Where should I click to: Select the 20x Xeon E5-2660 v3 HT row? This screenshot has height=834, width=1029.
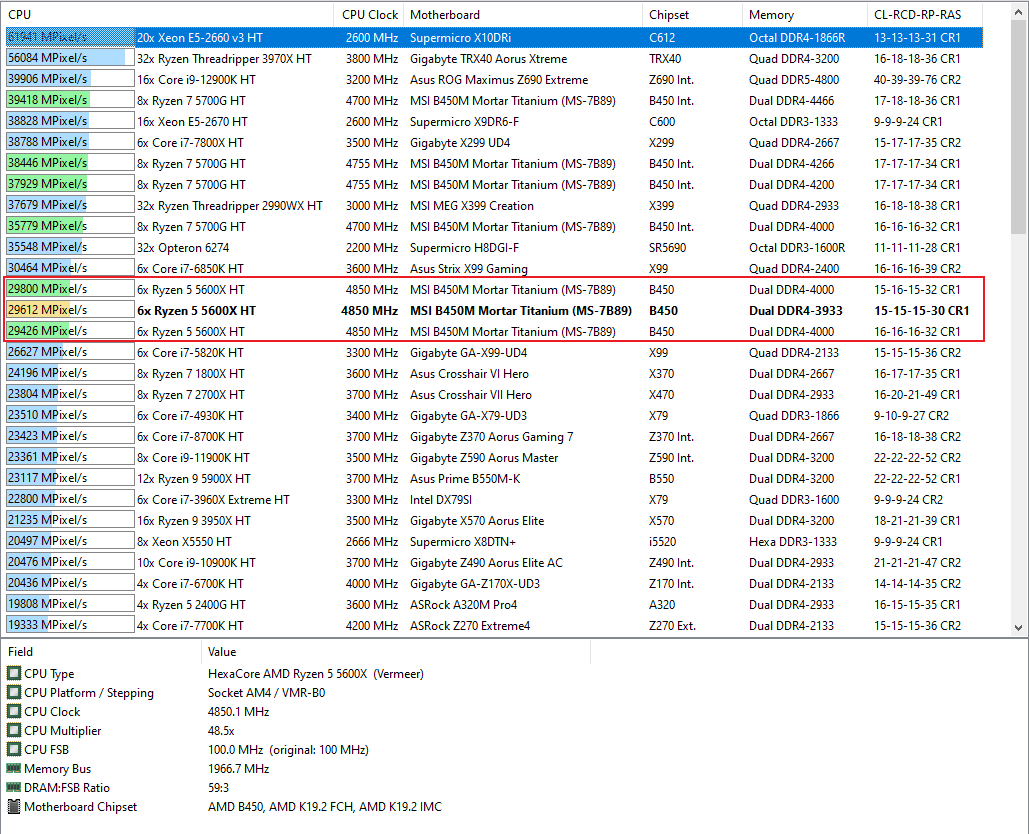pyautogui.click(x=494, y=37)
